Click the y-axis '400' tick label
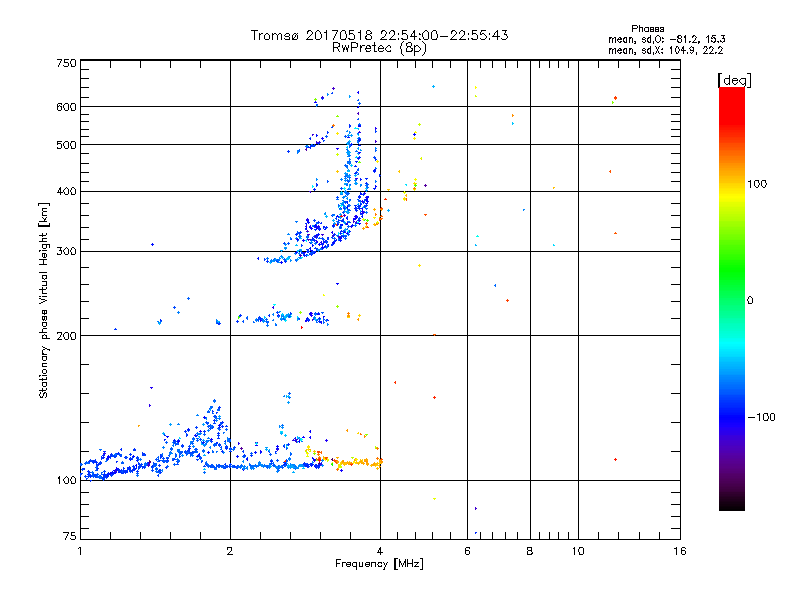The image size is (800, 600). [x=66, y=191]
